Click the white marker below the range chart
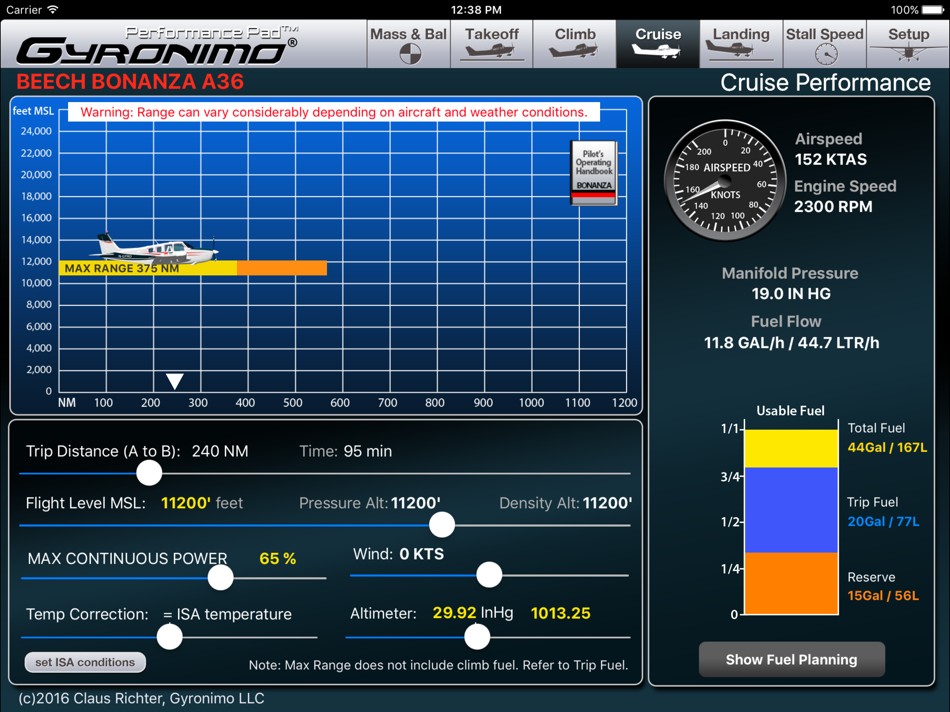Screen dimensions: 950x712 175,381
